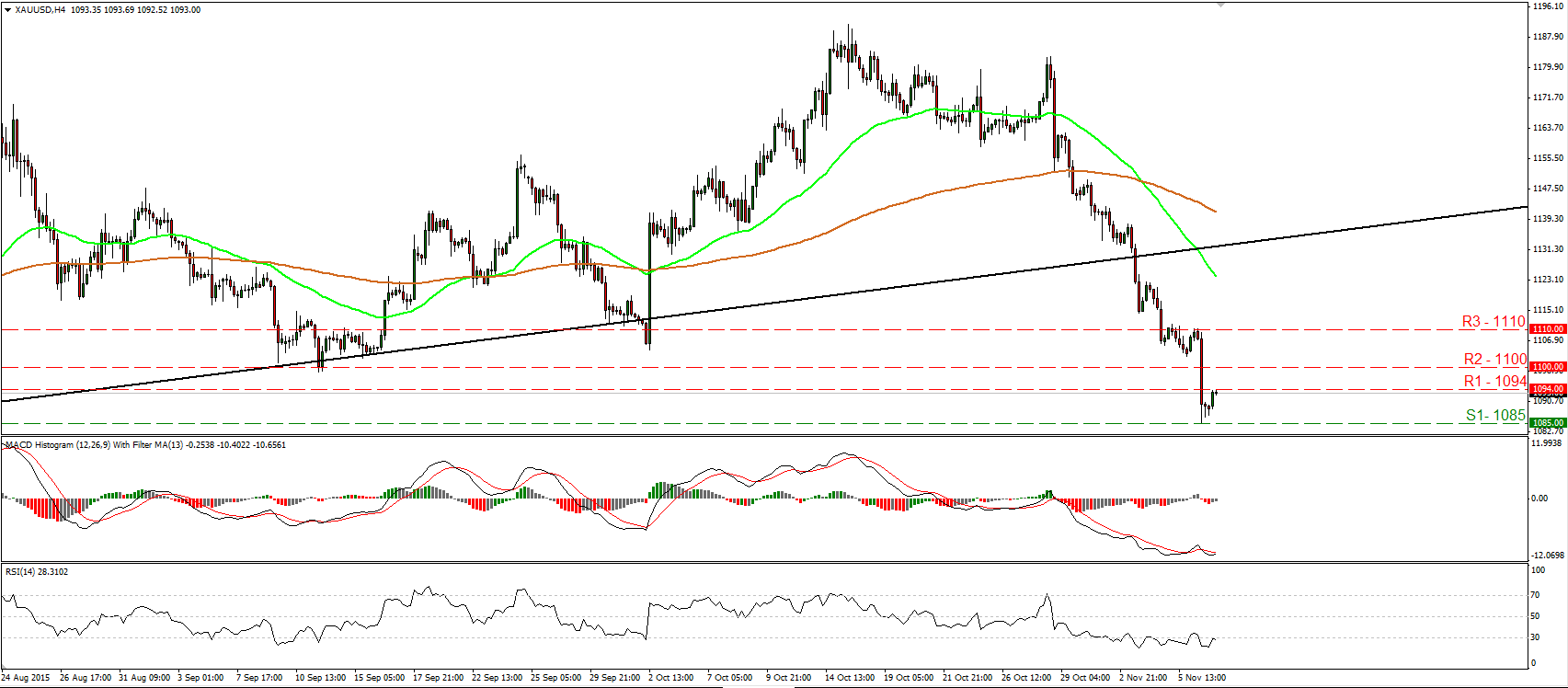1568x688 pixels.
Task: Click the 29 Oct 04:00 time axis label
Action: 1085,678
